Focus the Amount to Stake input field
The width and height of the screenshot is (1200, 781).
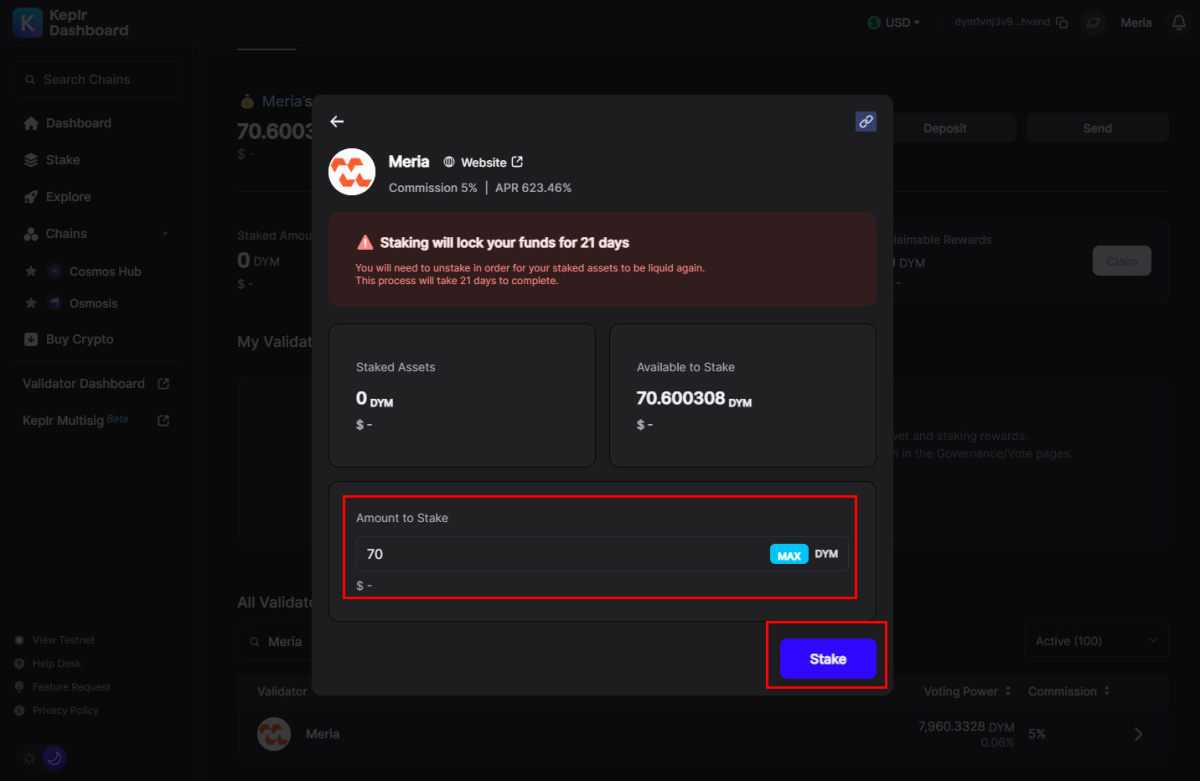click(x=602, y=554)
